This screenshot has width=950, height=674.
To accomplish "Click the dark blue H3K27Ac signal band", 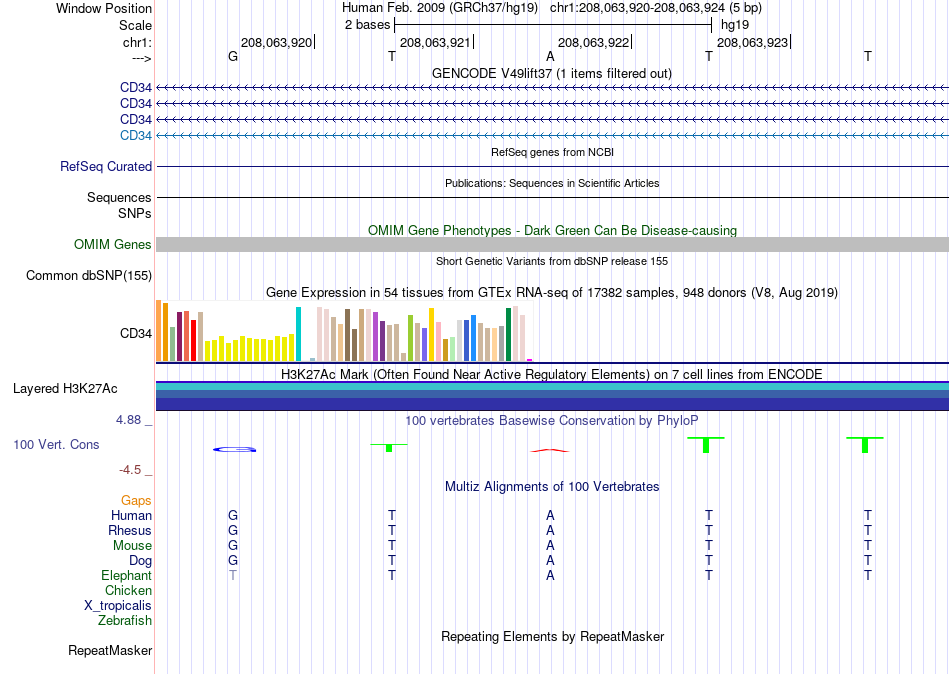I will [552, 404].
